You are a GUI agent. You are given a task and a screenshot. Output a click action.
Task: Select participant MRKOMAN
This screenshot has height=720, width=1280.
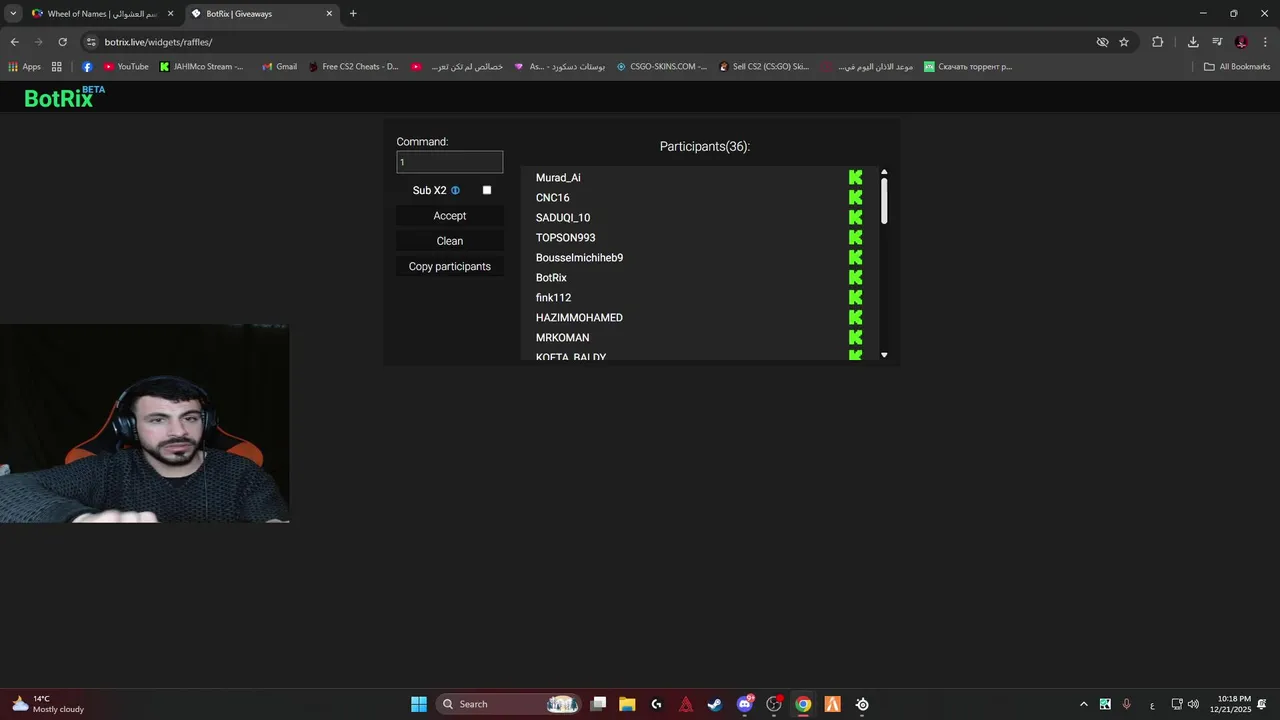(x=562, y=338)
